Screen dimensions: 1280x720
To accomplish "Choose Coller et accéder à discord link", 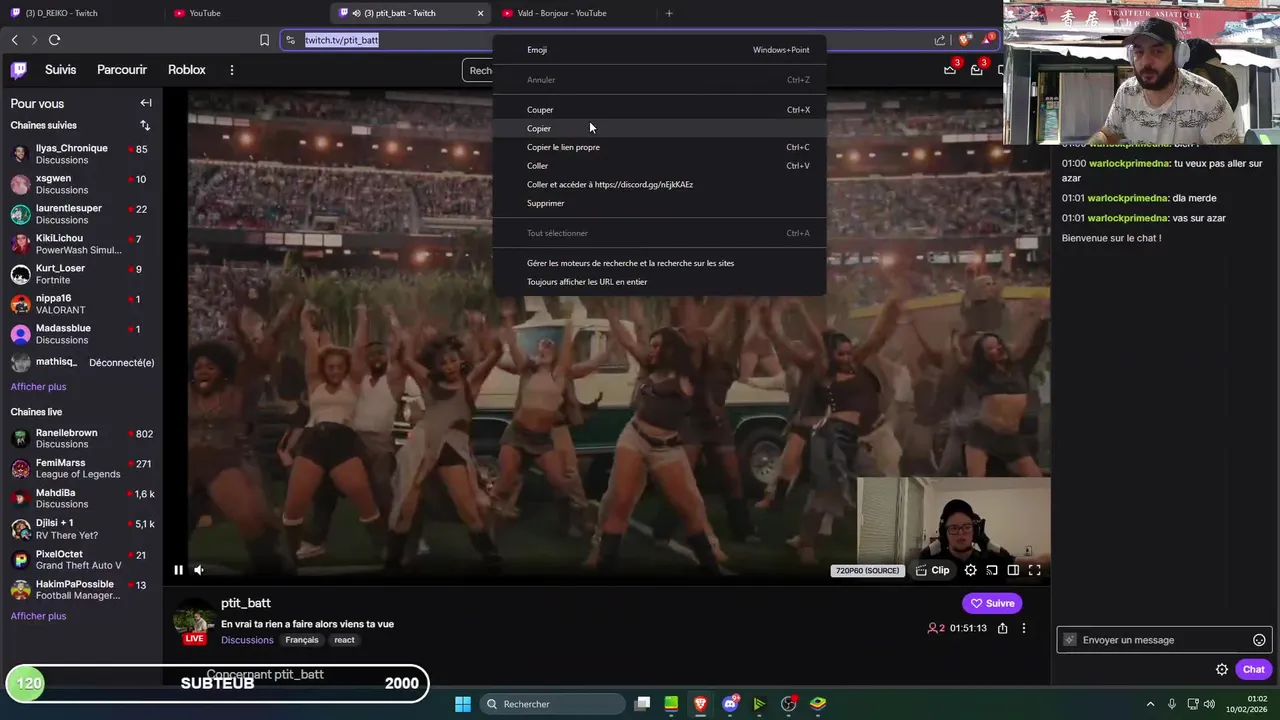I will (660, 184).
